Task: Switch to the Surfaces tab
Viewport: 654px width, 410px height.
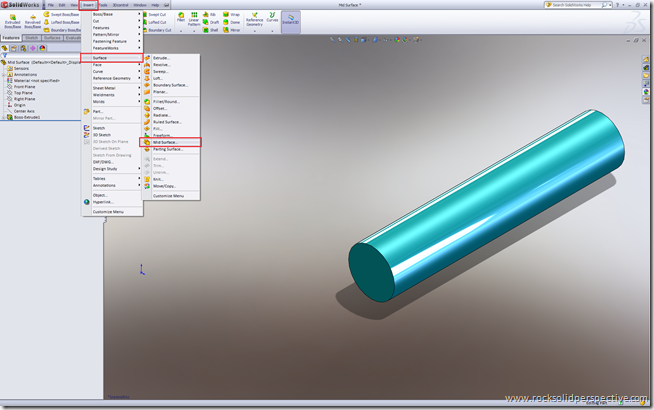Action: (52, 38)
